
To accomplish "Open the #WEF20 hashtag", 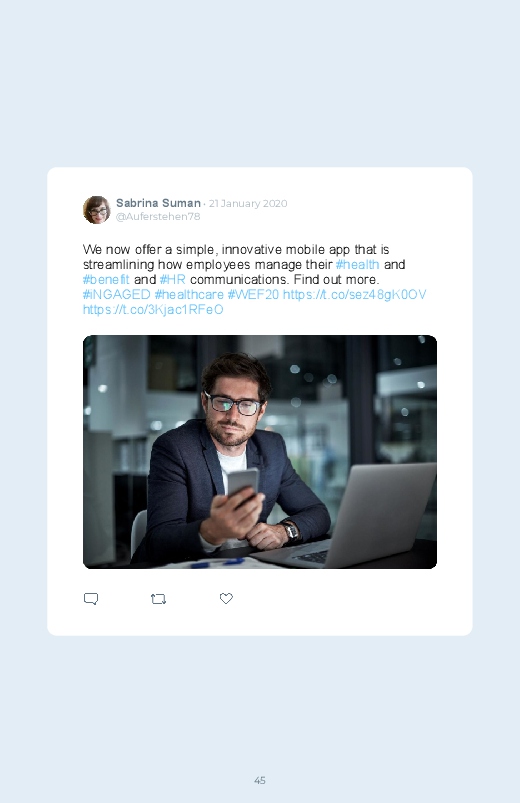I will [253, 294].
